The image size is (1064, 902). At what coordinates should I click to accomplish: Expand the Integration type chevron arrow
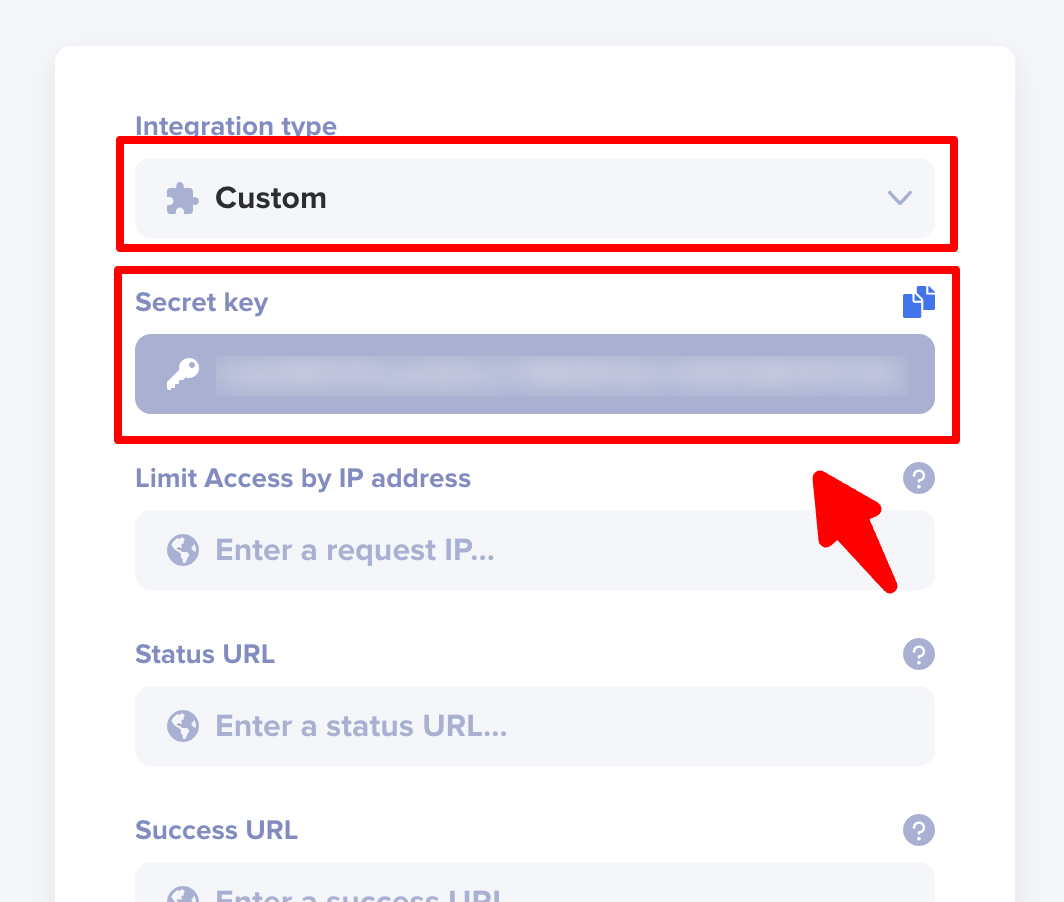(x=900, y=198)
